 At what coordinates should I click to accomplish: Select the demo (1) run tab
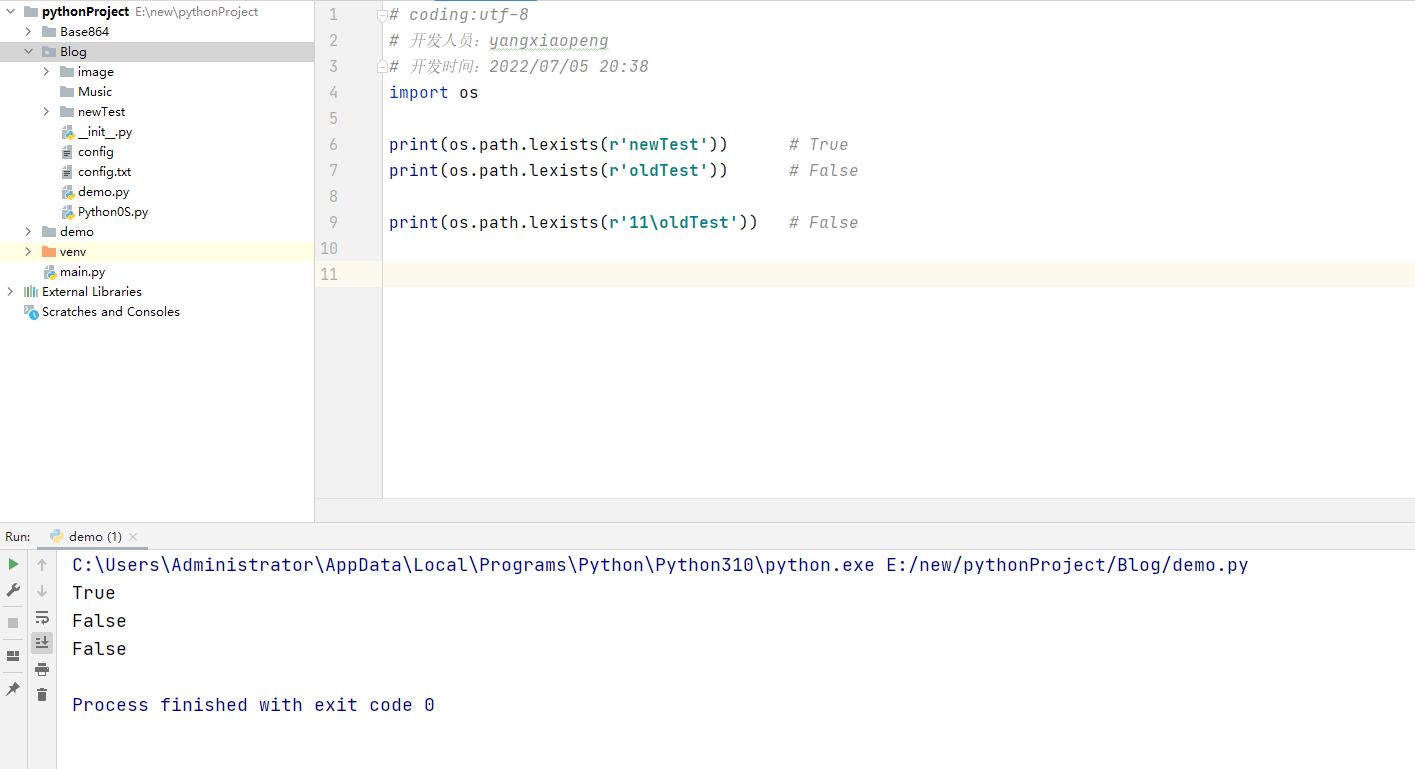click(x=94, y=537)
